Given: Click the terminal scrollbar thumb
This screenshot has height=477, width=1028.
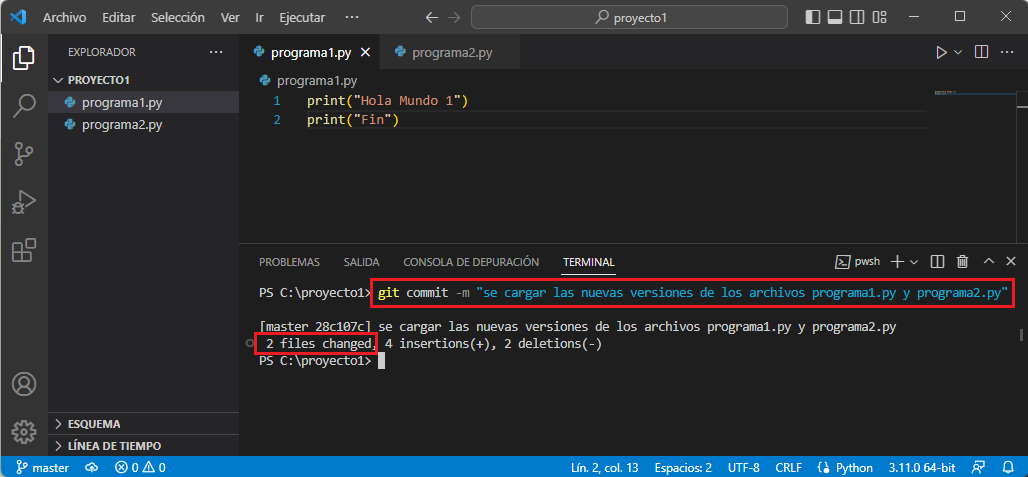Looking at the screenshot, I should click(x=1021, y=334).
